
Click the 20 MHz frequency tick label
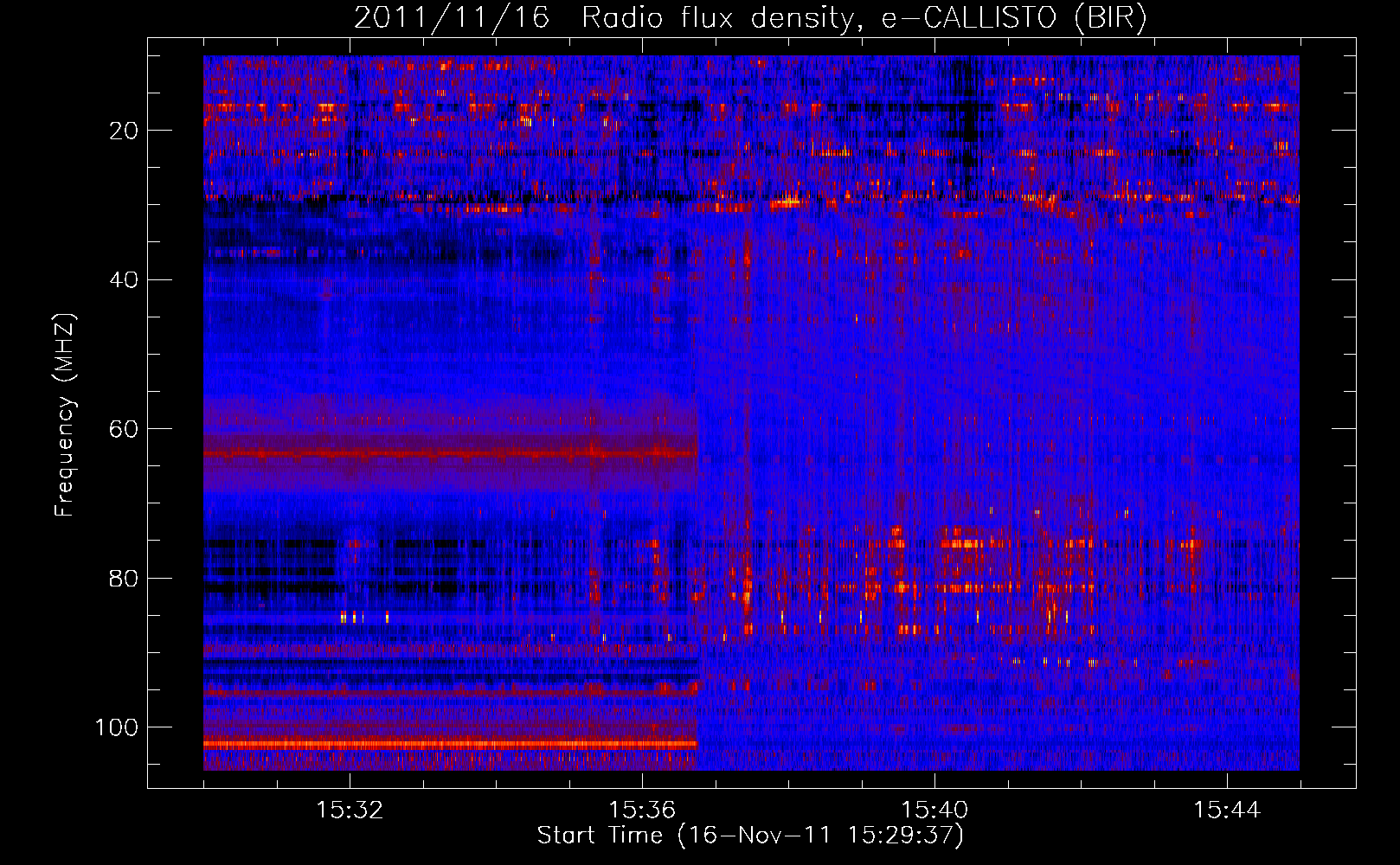(125, 131)
